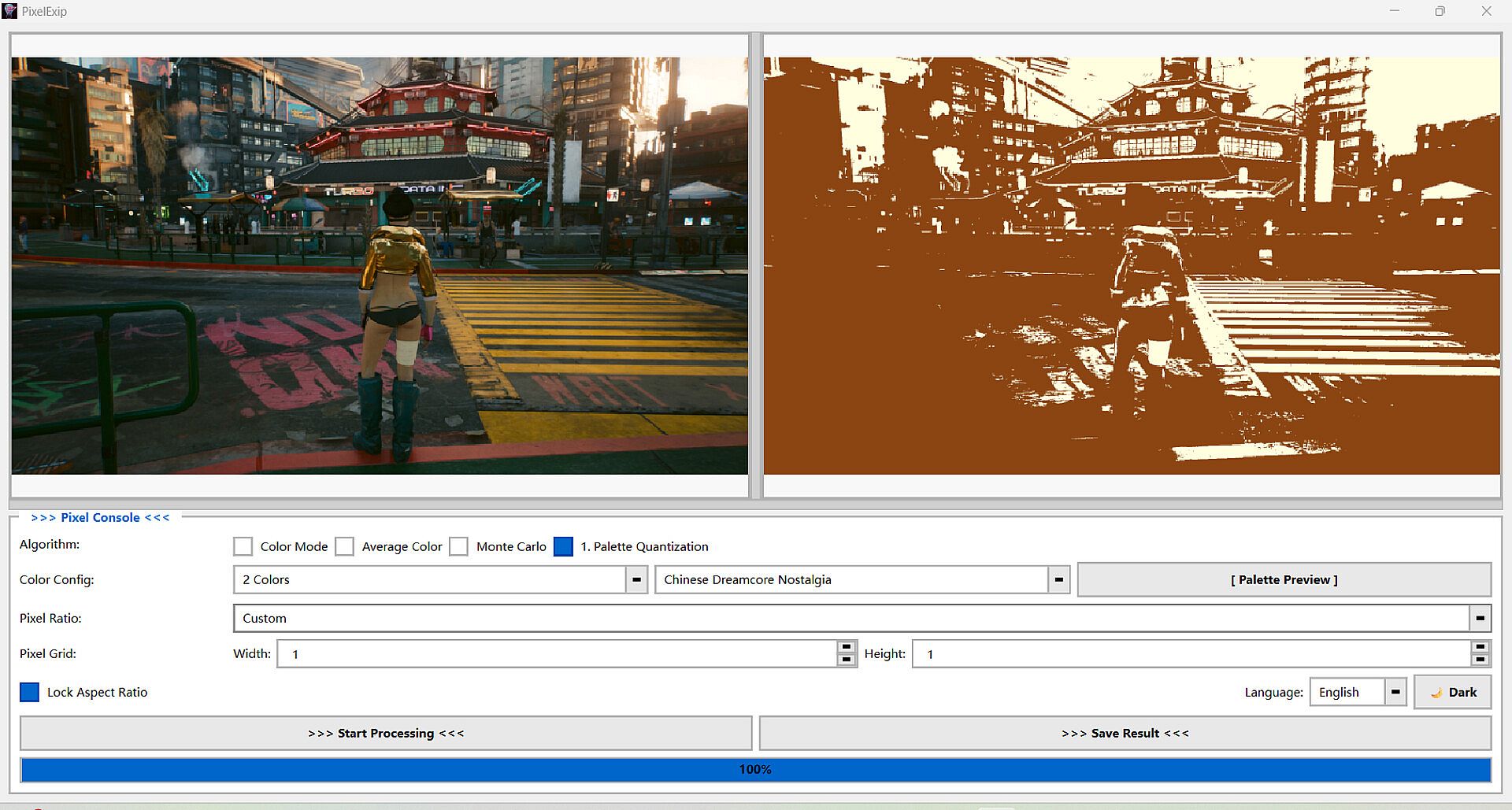Click the PixelExip app icon in title bar
Screen dimensions: 1512x810
(x=10, y=11)
